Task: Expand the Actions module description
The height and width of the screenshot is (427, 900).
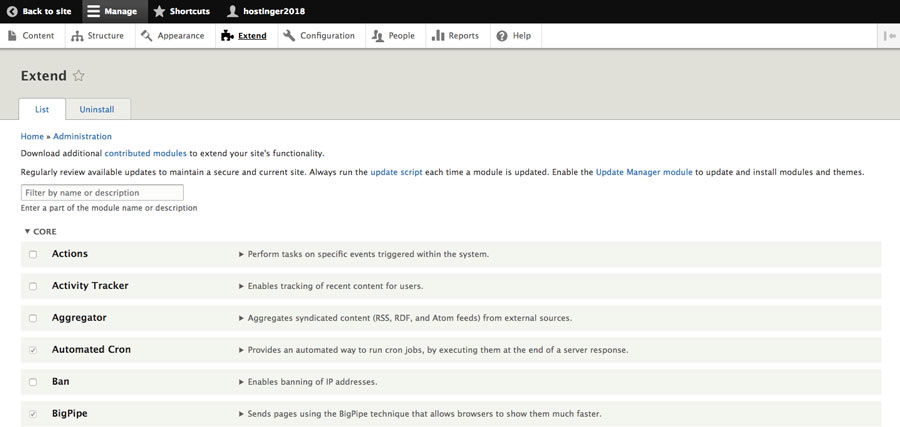Action: [241, 254]
